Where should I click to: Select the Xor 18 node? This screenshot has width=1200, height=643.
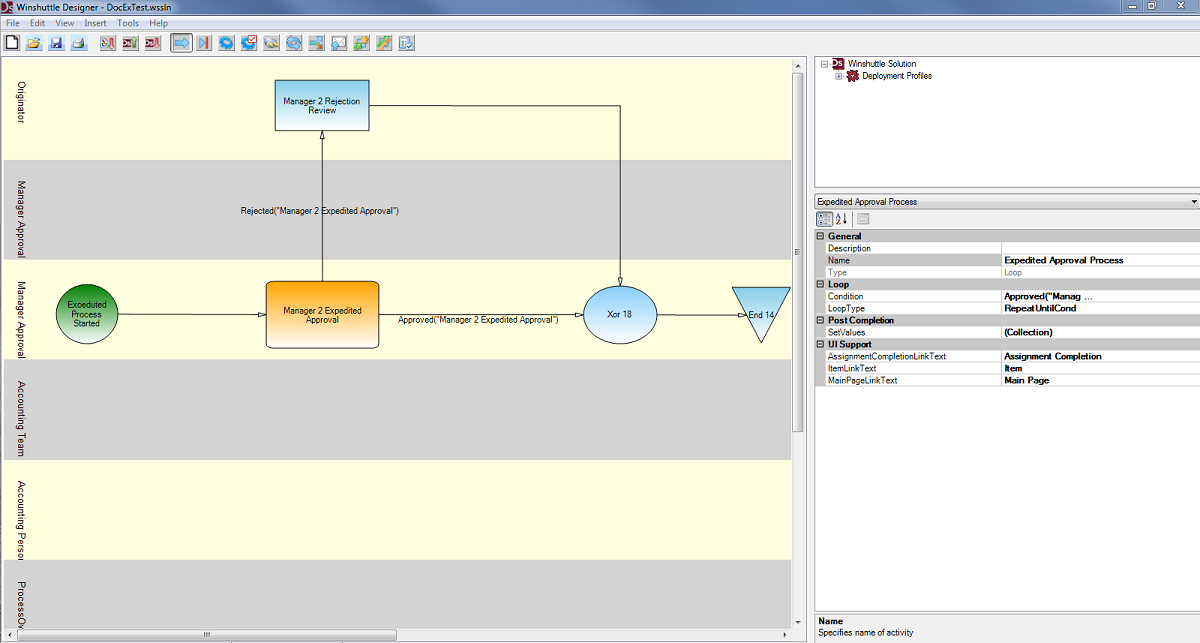pos(620,314)
